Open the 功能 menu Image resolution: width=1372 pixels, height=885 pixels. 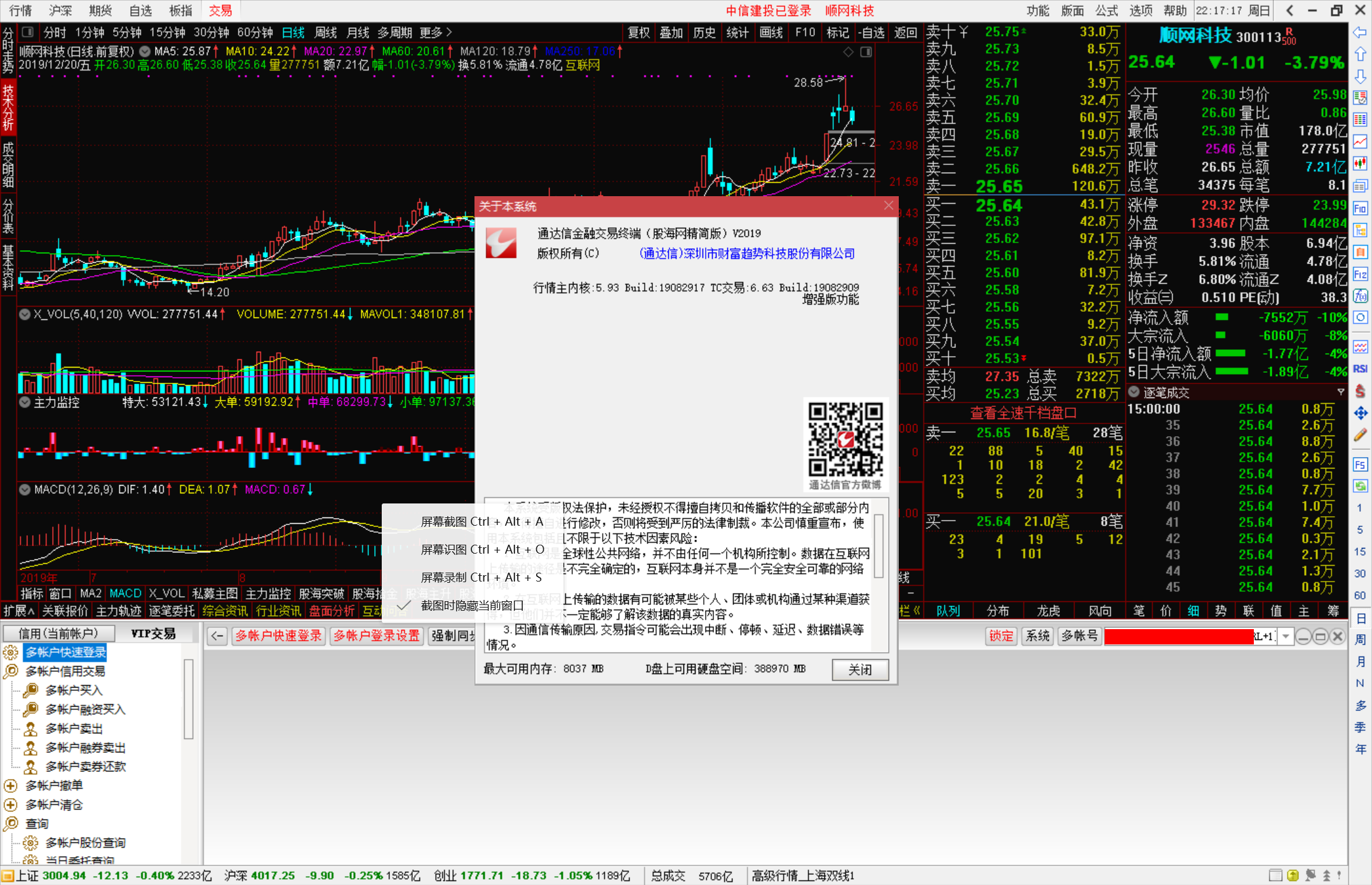point(1038,11)
